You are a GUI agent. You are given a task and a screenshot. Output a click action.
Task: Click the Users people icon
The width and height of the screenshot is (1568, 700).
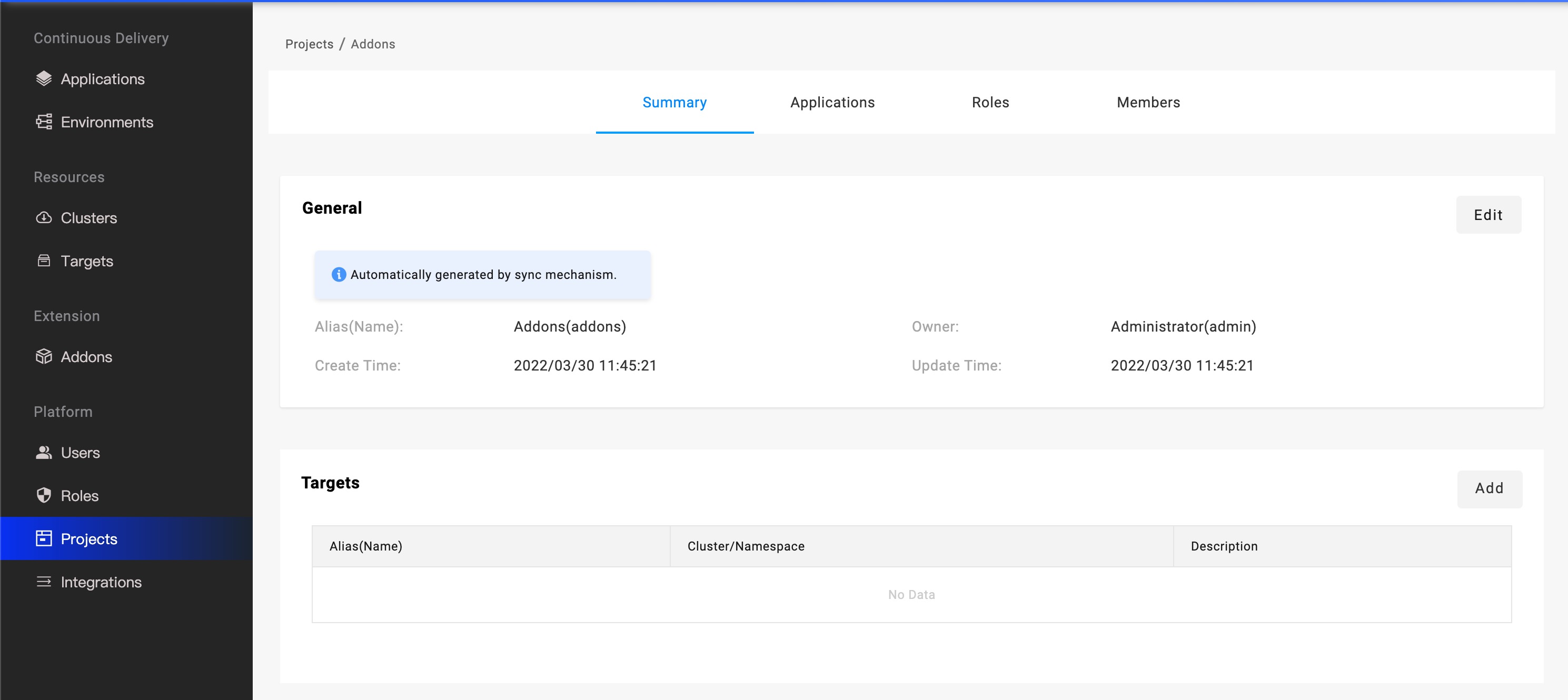[44, 453]
